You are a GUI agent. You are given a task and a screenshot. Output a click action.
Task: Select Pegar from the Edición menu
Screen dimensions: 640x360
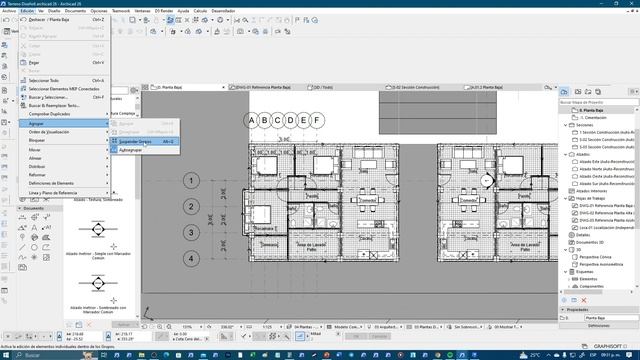pos(64,62)
